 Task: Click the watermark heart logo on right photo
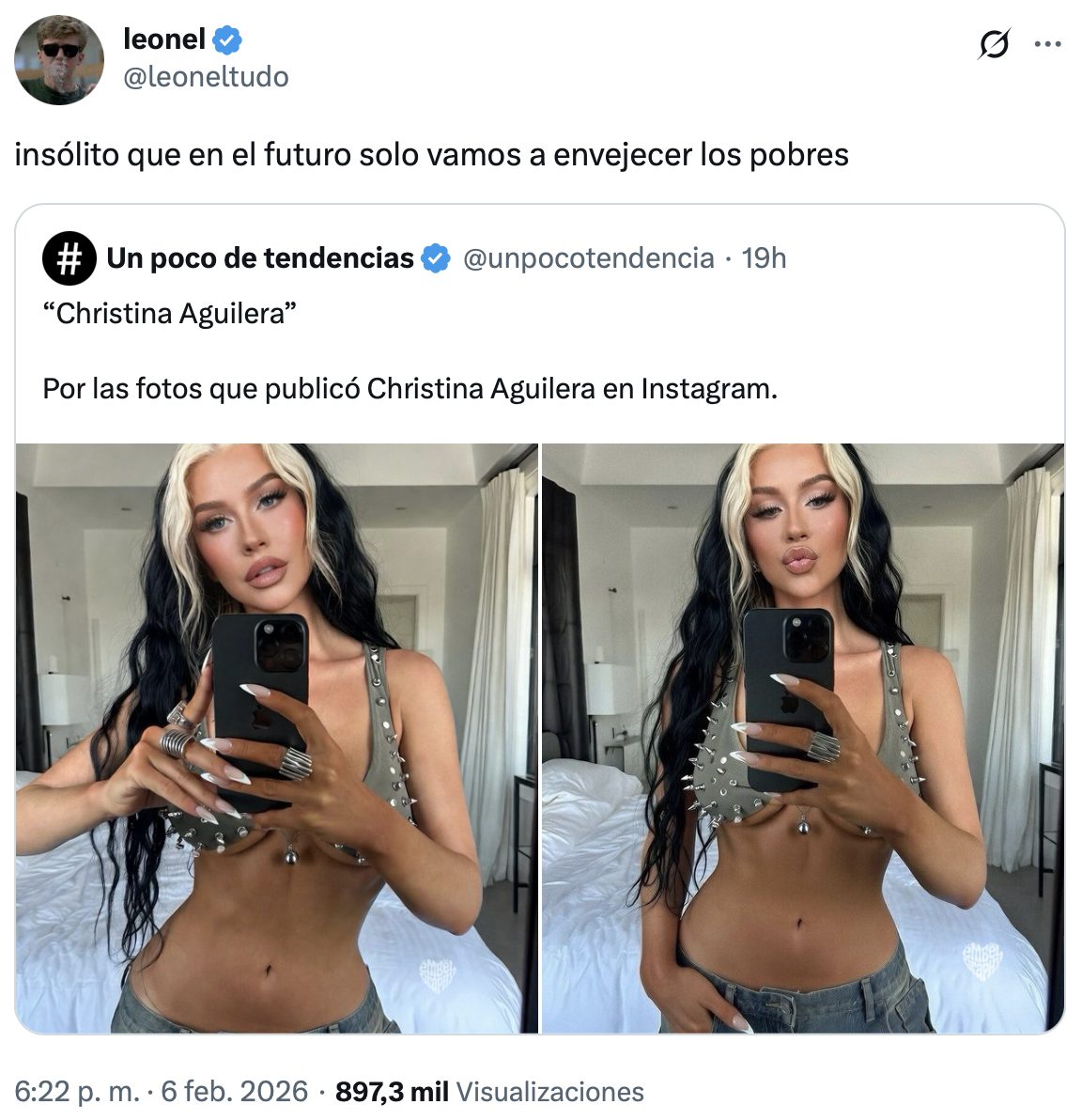coord(982,960)
